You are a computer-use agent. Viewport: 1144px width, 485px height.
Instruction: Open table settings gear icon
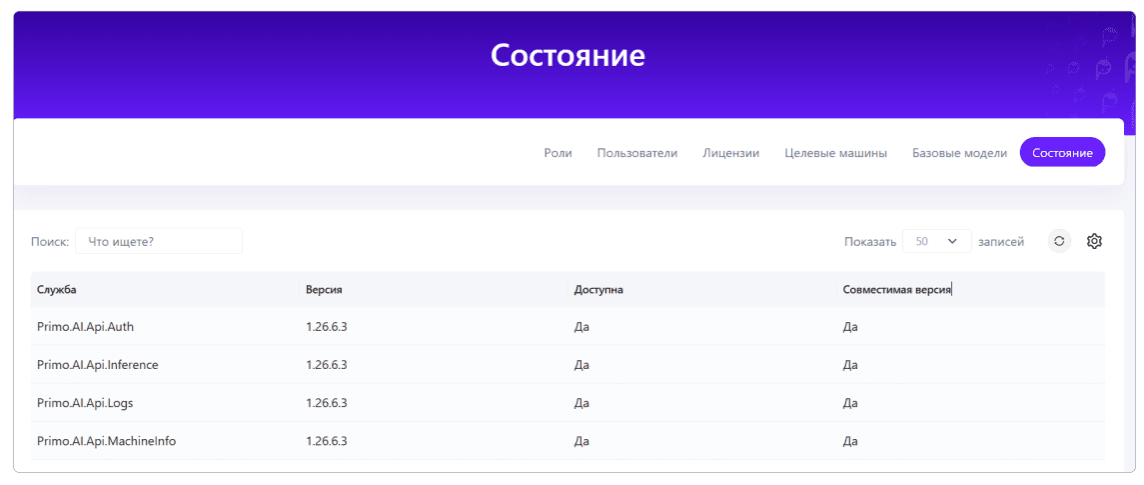[x=1094, y=241]
